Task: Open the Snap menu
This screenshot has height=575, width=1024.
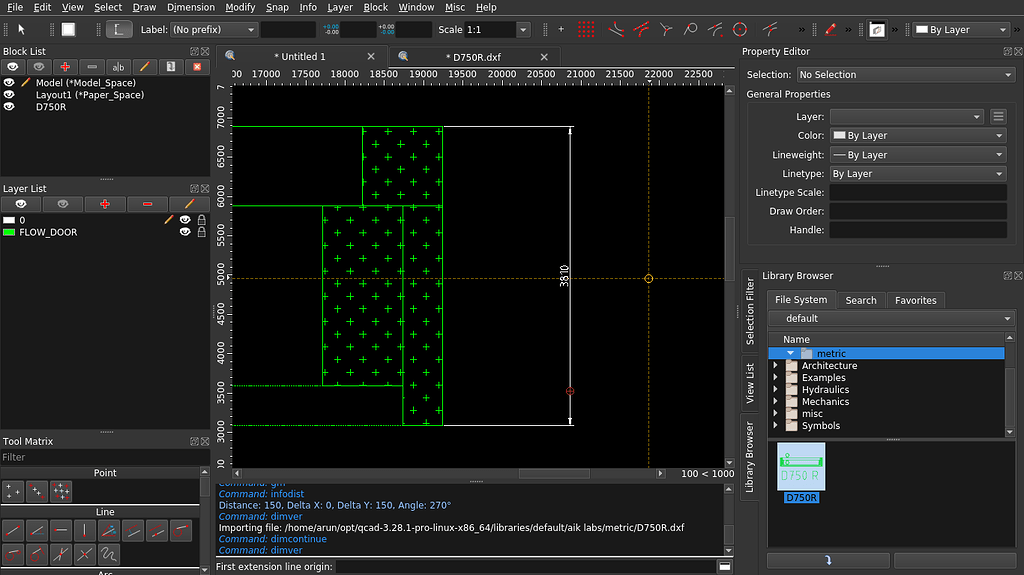Action: (277, 7)
